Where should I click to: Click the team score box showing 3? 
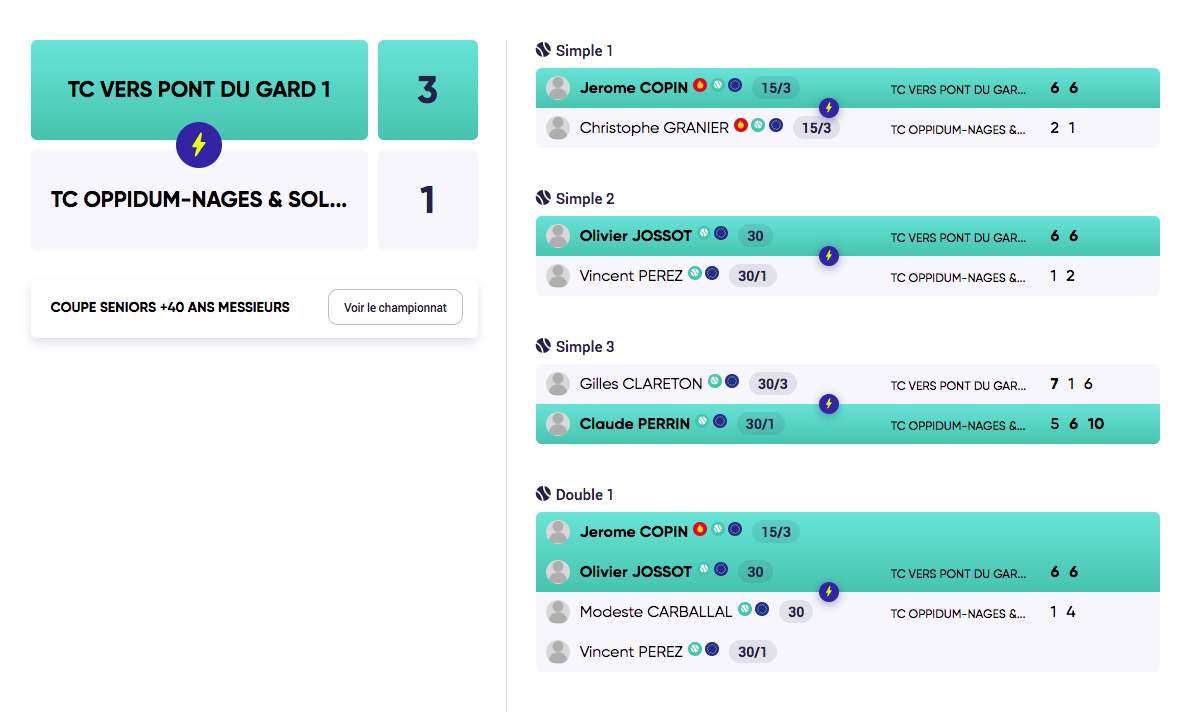click(427, 90)
